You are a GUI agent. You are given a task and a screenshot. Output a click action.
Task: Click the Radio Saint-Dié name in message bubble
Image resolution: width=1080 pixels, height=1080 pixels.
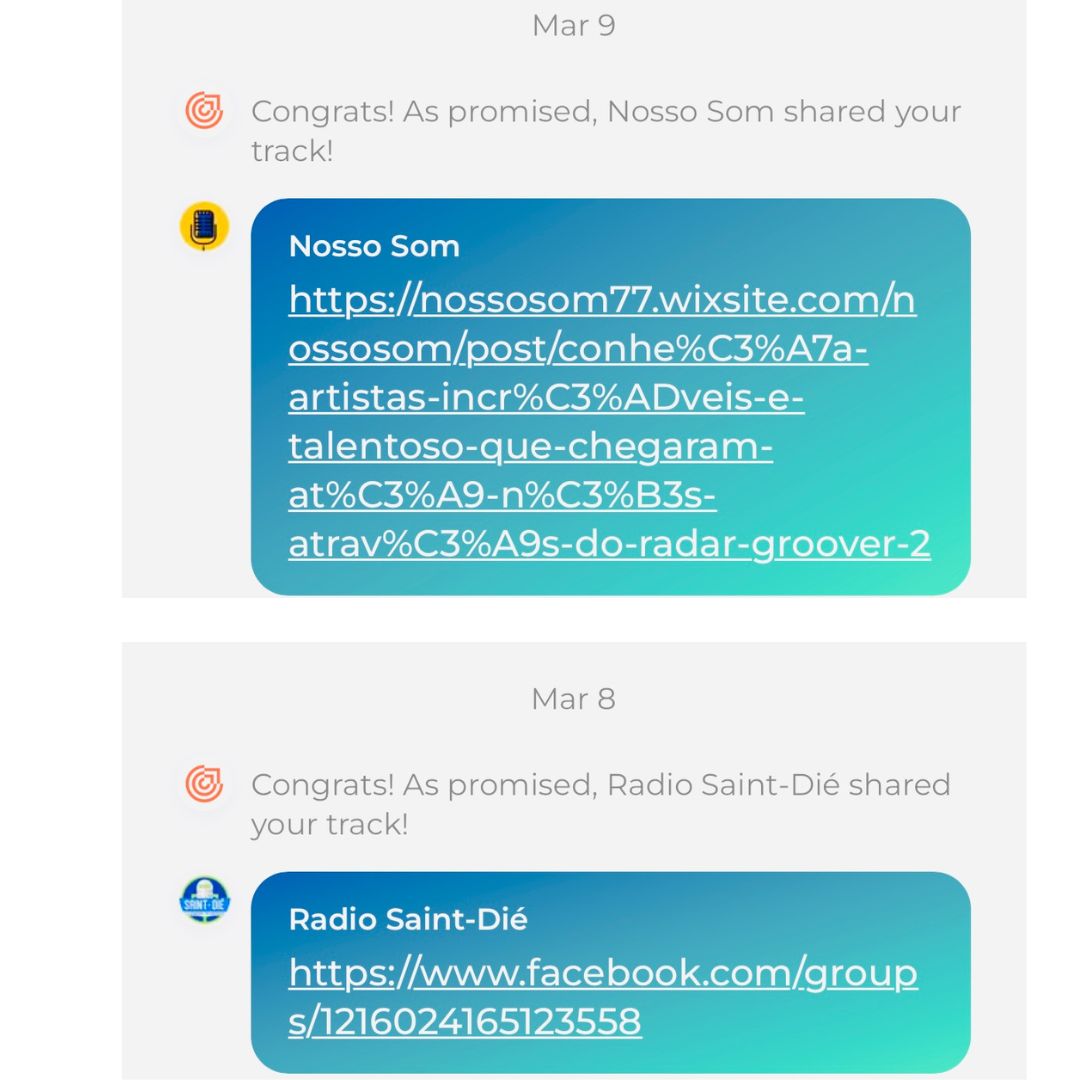click(408, 919)
